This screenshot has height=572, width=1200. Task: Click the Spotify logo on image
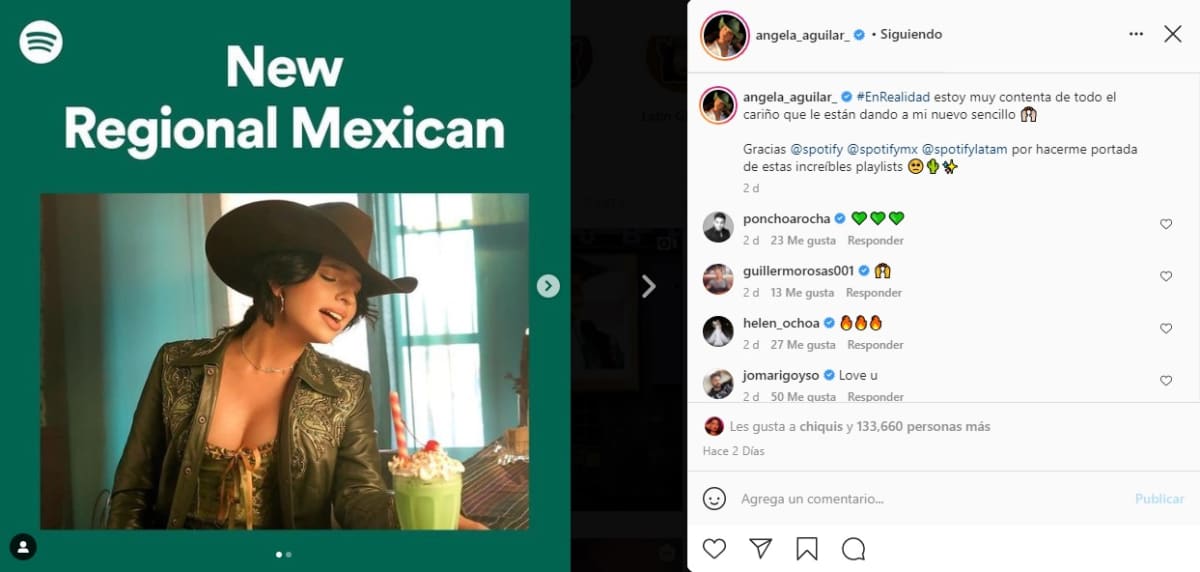pos(41,42)
